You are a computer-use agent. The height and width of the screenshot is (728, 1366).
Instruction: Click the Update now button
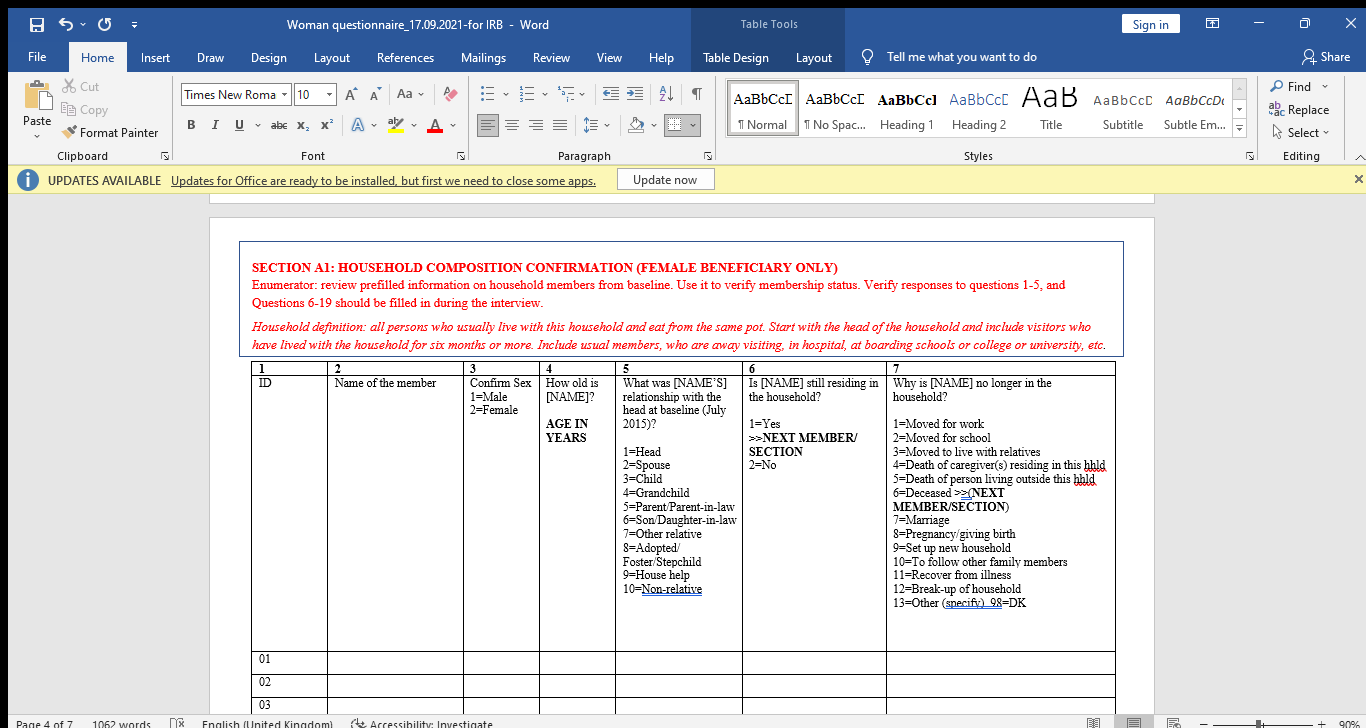tap(665, 180)
